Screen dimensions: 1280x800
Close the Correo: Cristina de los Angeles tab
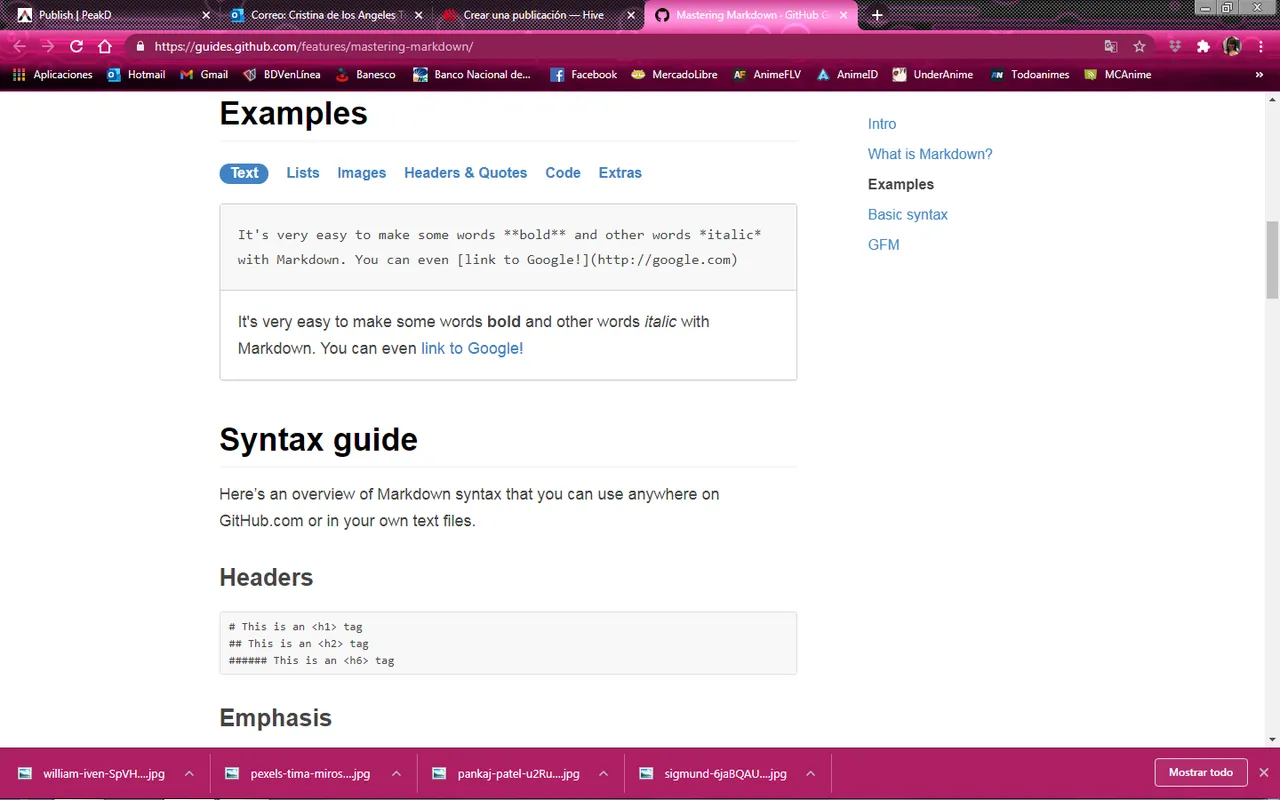[418, 15]
